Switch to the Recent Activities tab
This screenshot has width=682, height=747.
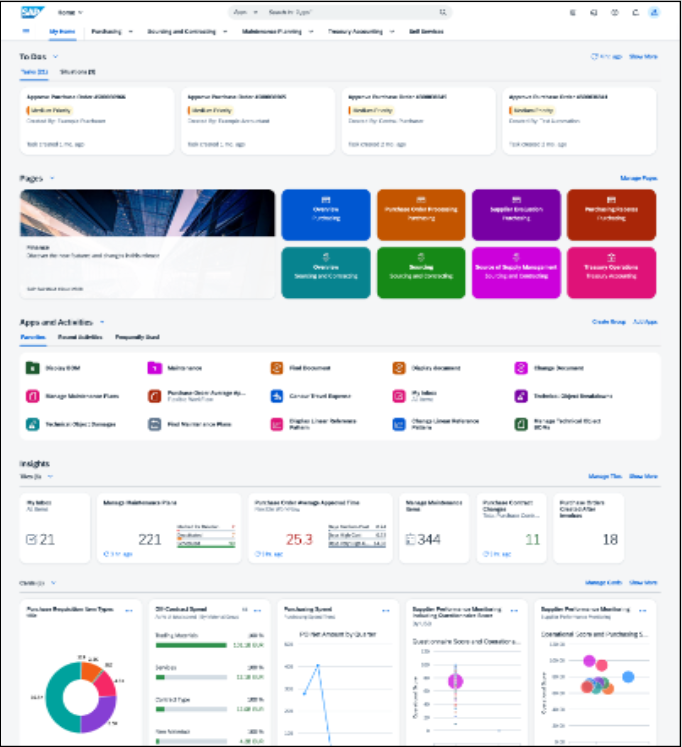[80, 337]
